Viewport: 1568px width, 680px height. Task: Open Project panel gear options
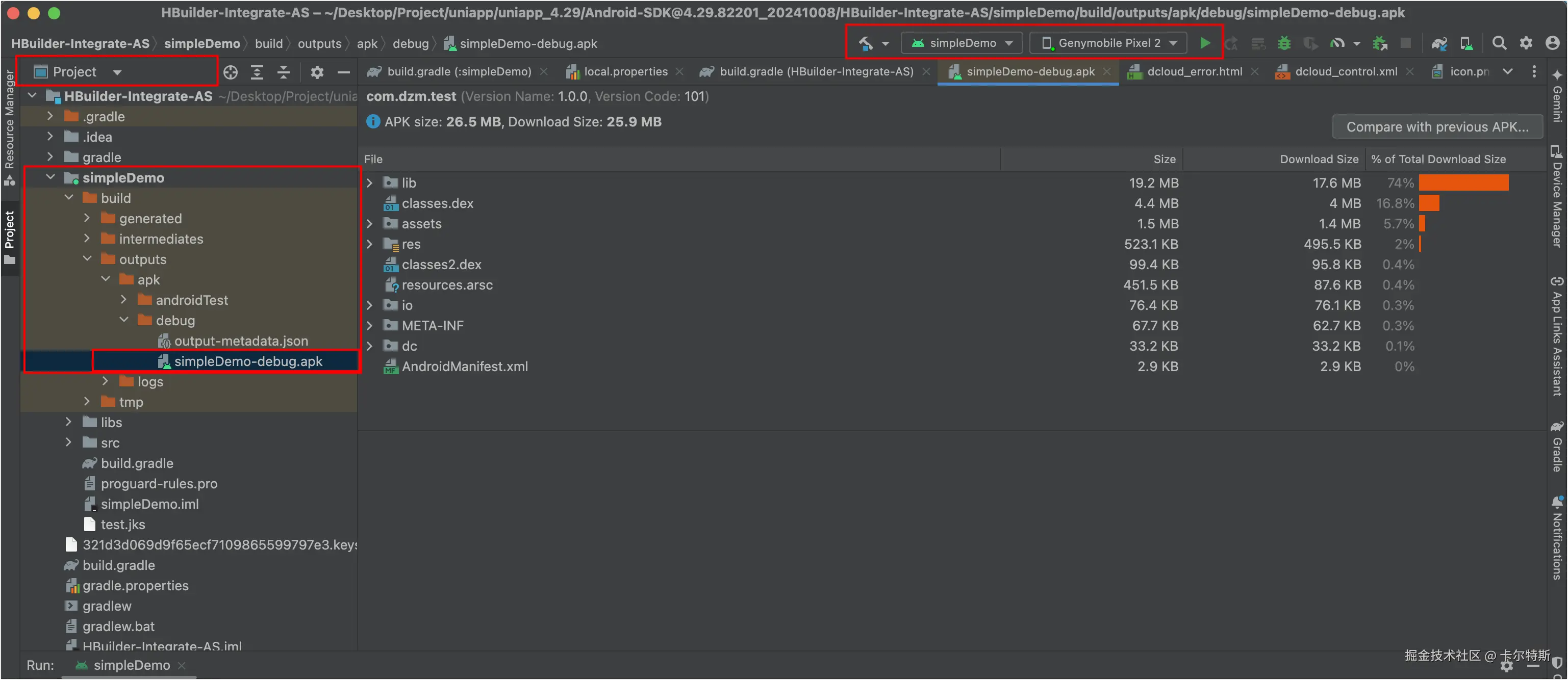coord(317,72)
